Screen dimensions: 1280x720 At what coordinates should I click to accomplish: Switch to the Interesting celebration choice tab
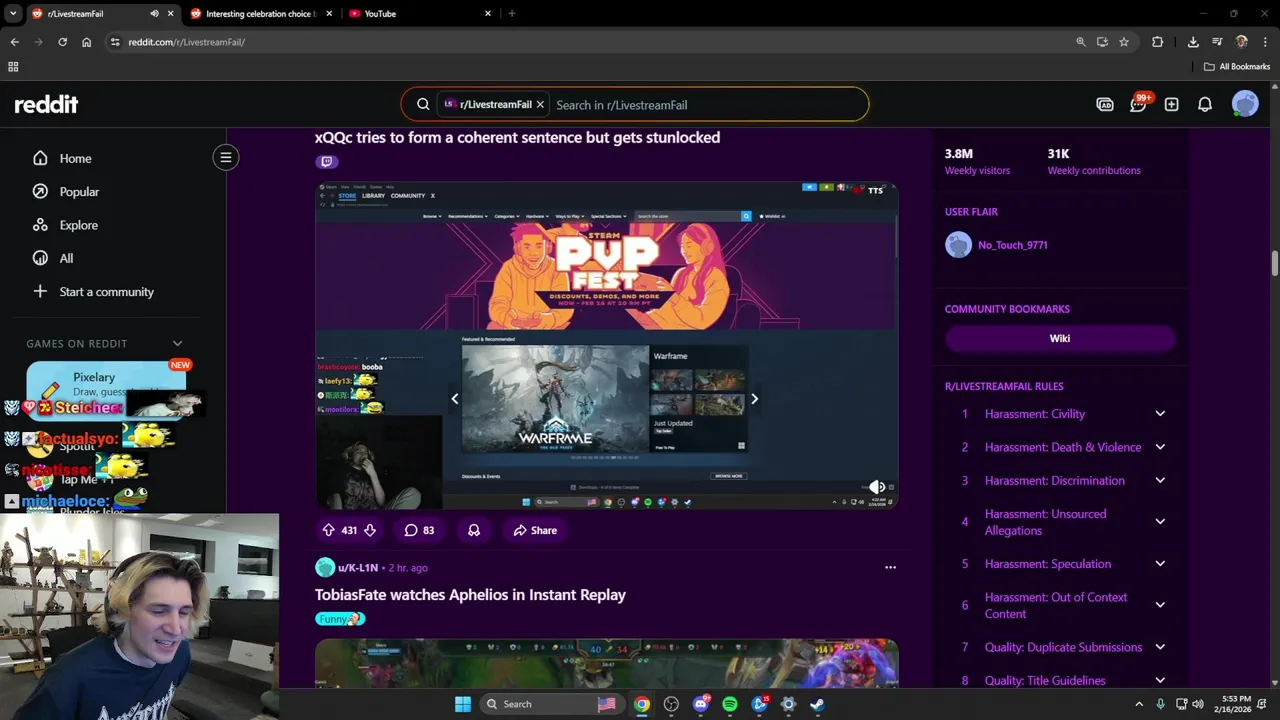[x=260, y=14]
